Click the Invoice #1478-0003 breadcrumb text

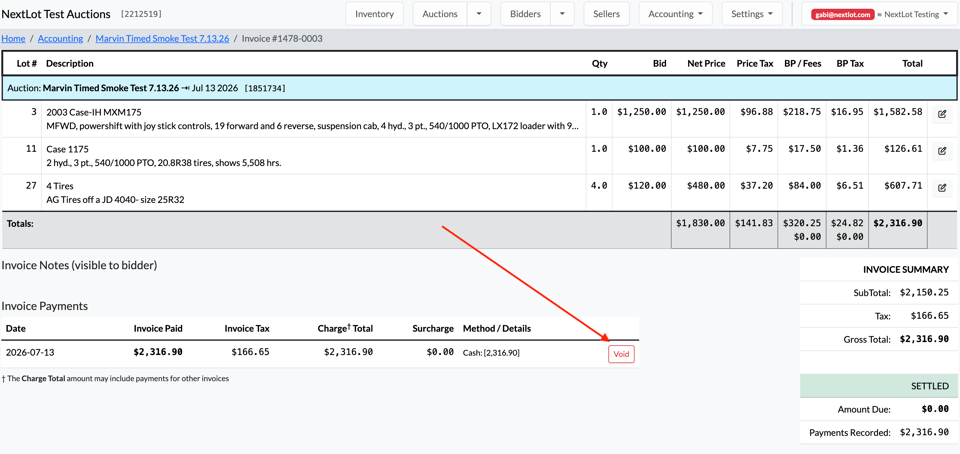[x=282, y=39]
